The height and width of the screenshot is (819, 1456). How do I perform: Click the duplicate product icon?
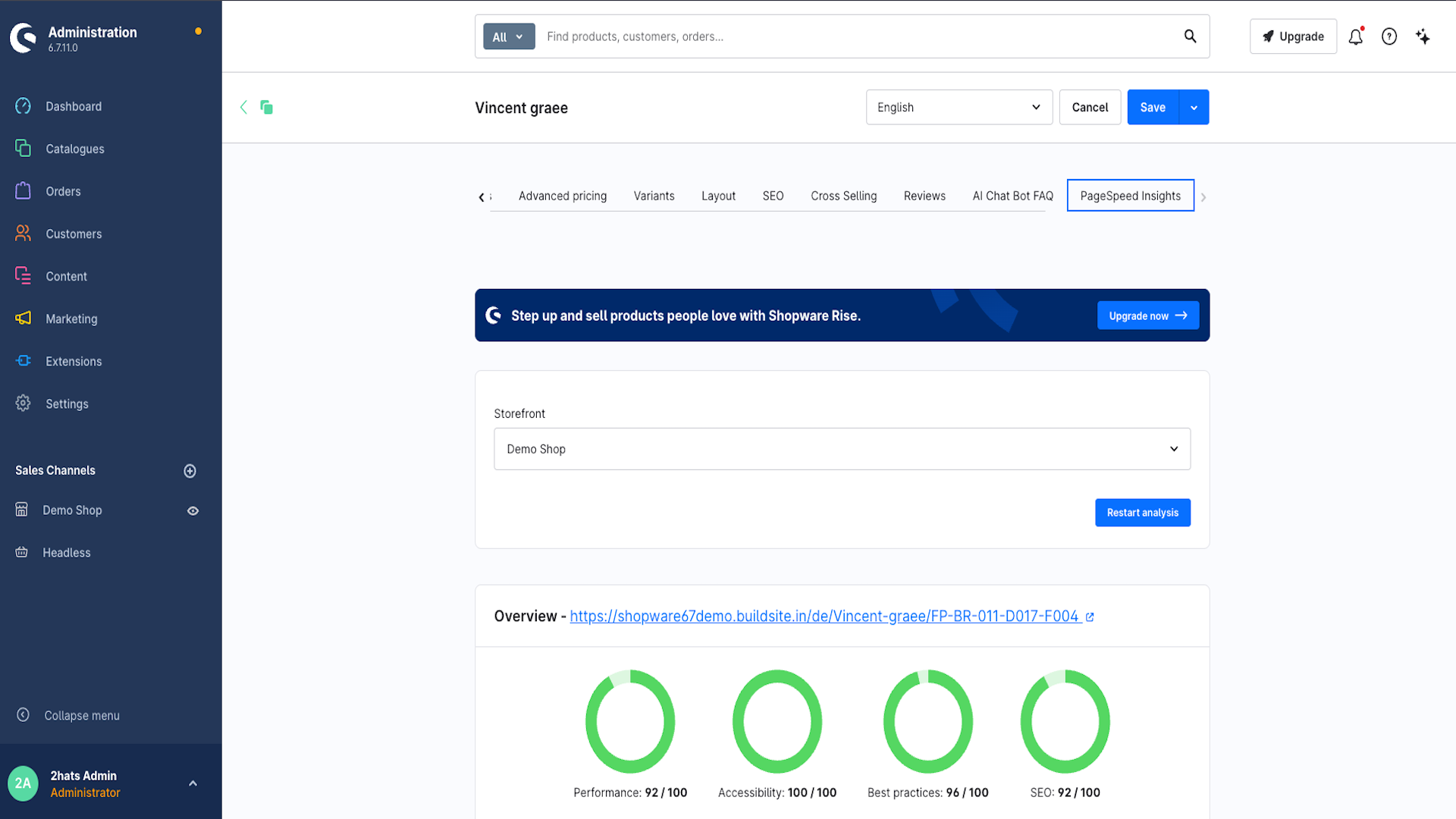pyautogui.click(x=266, y=107)
